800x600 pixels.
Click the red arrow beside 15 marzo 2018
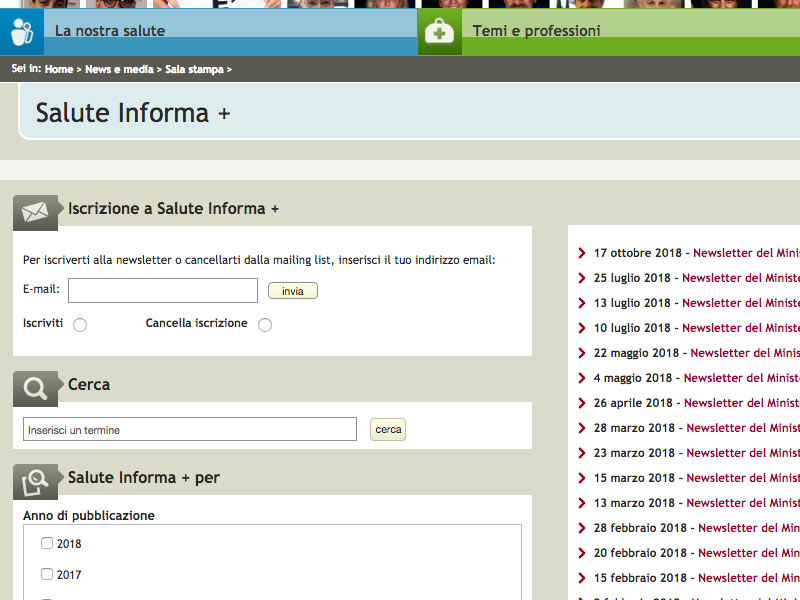tap(582, 478)
